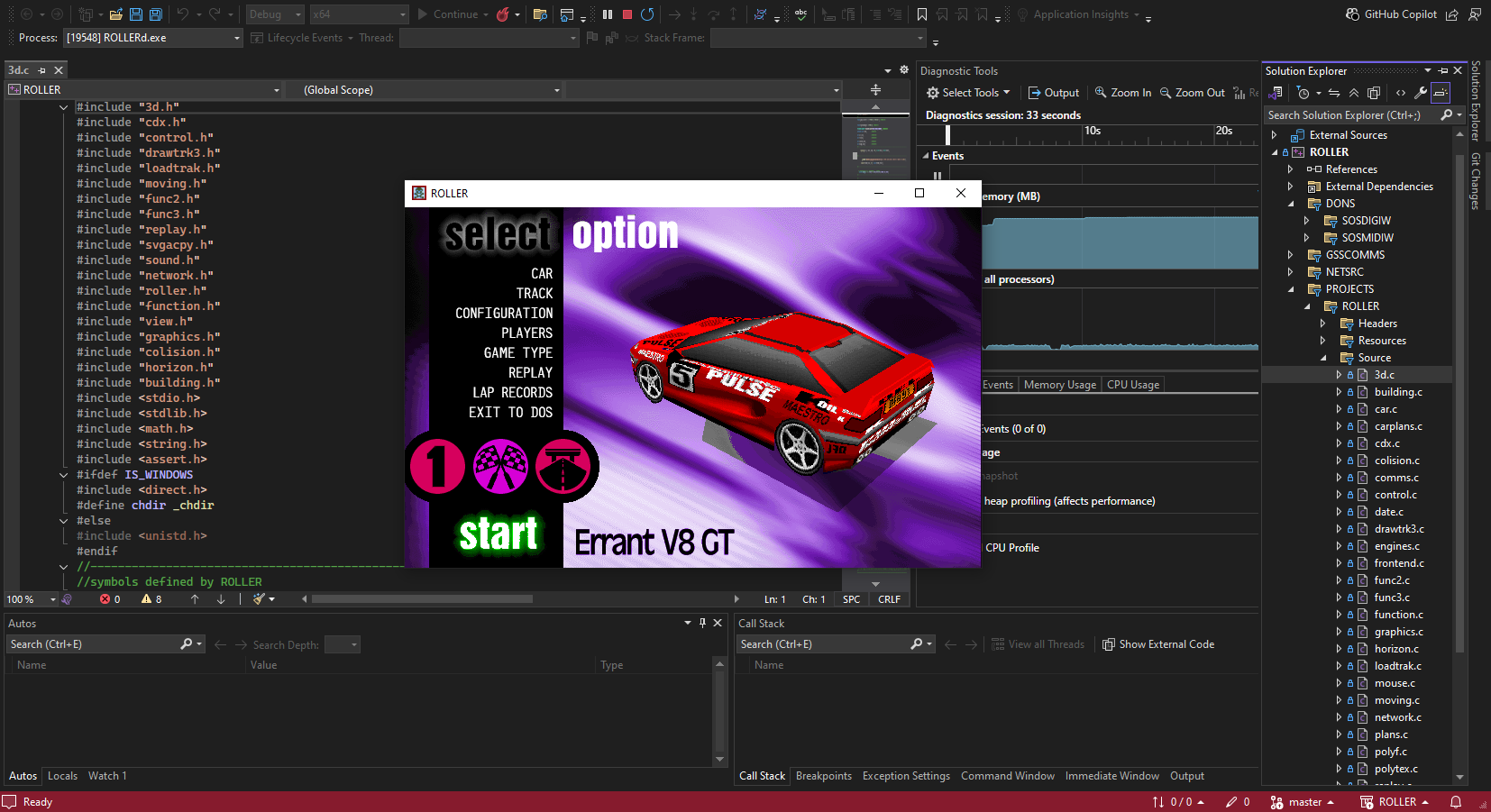Image resolution: width=1491 pixels, height=812 pixels.
Task: Toggle the spell checker abc icon
Action: click(800, 14)
